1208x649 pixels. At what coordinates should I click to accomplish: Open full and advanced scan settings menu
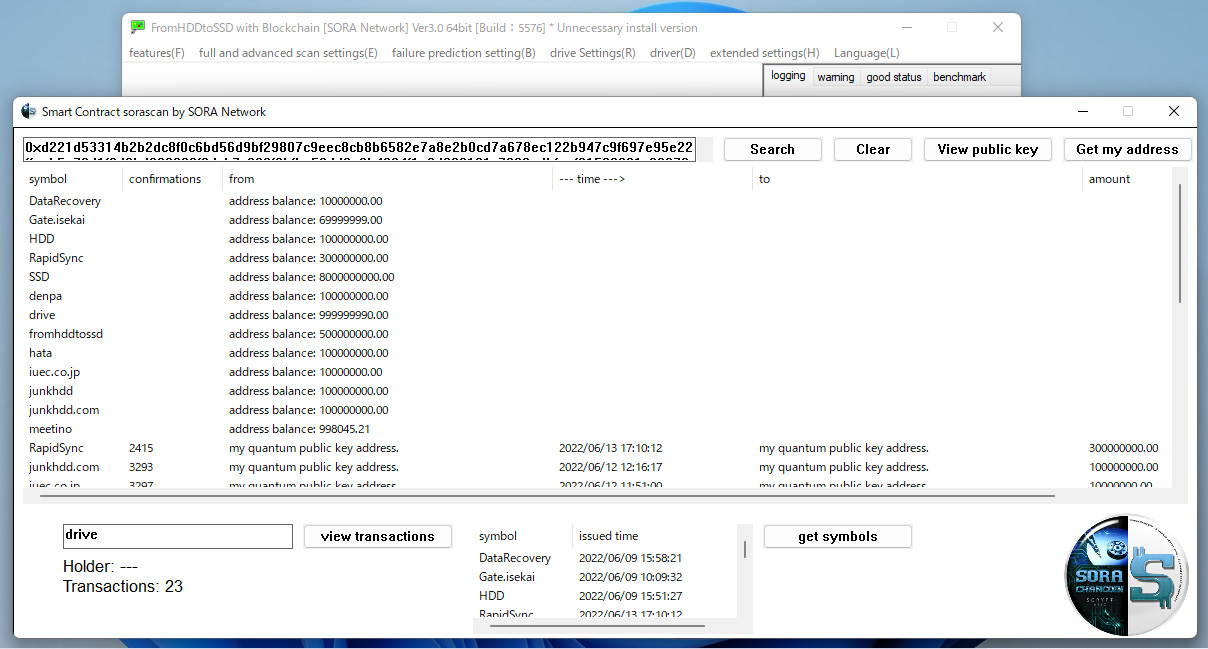click(288, 53)
